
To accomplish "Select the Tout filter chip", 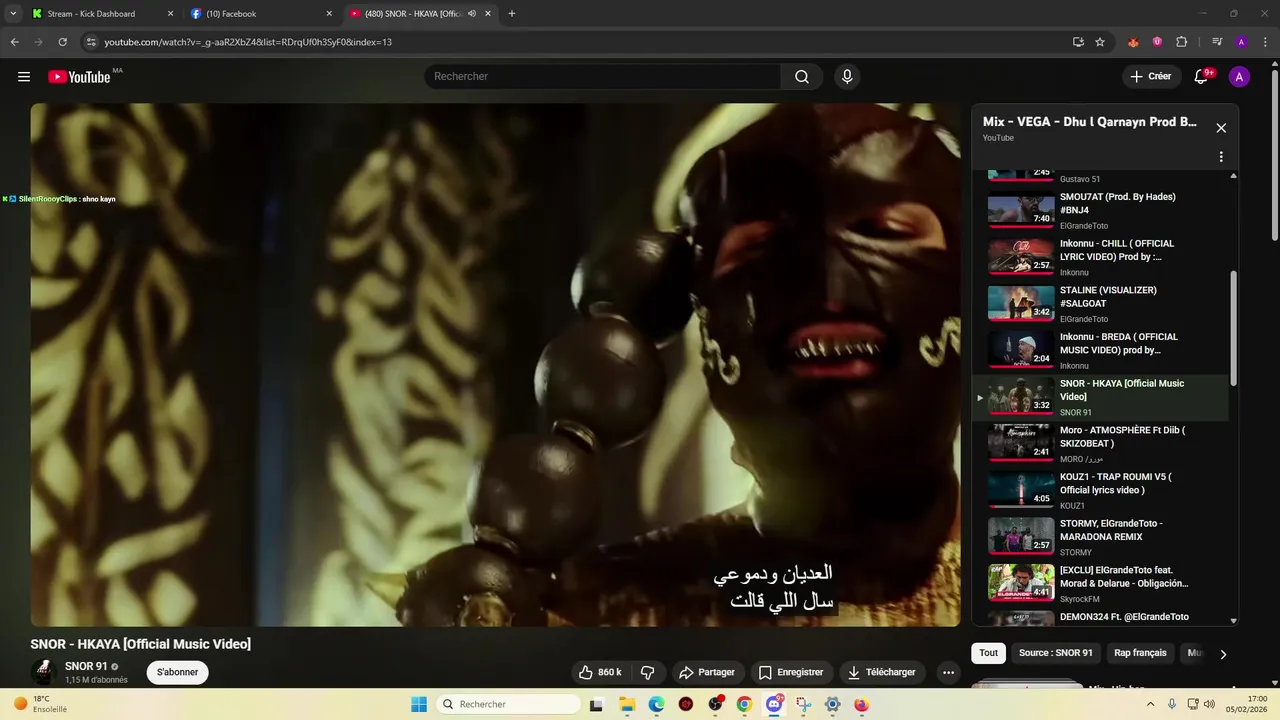I will 989,653.
